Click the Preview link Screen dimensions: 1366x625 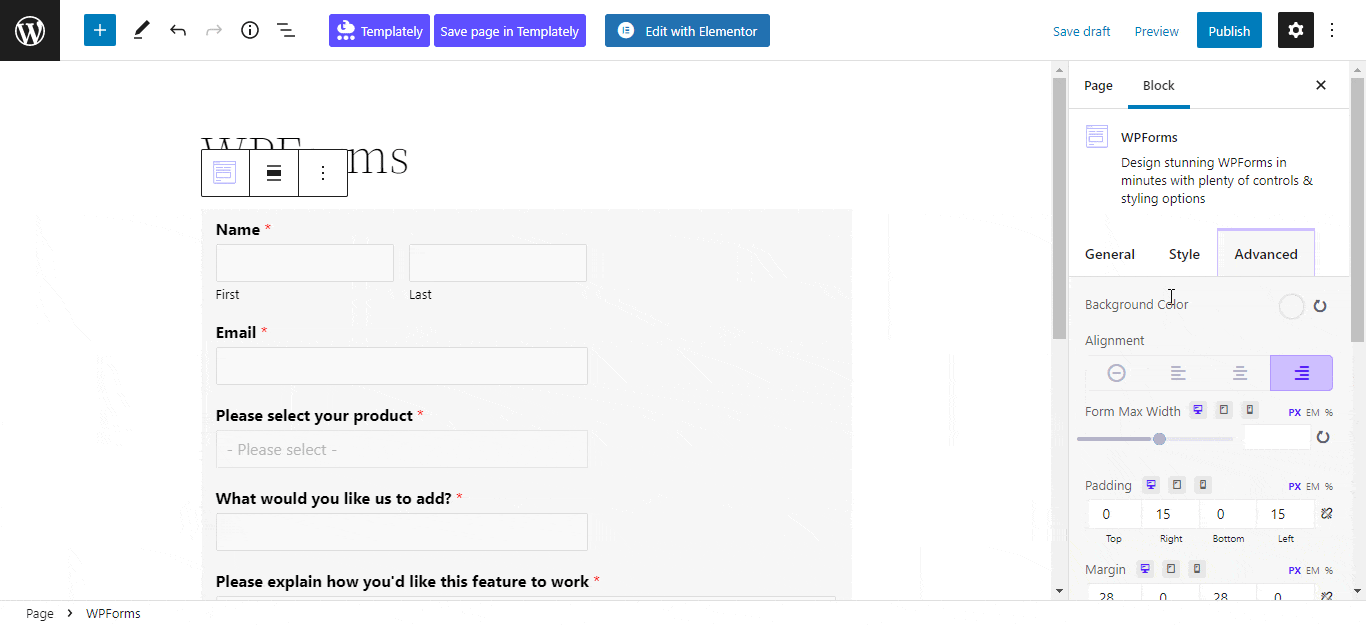1157,31
